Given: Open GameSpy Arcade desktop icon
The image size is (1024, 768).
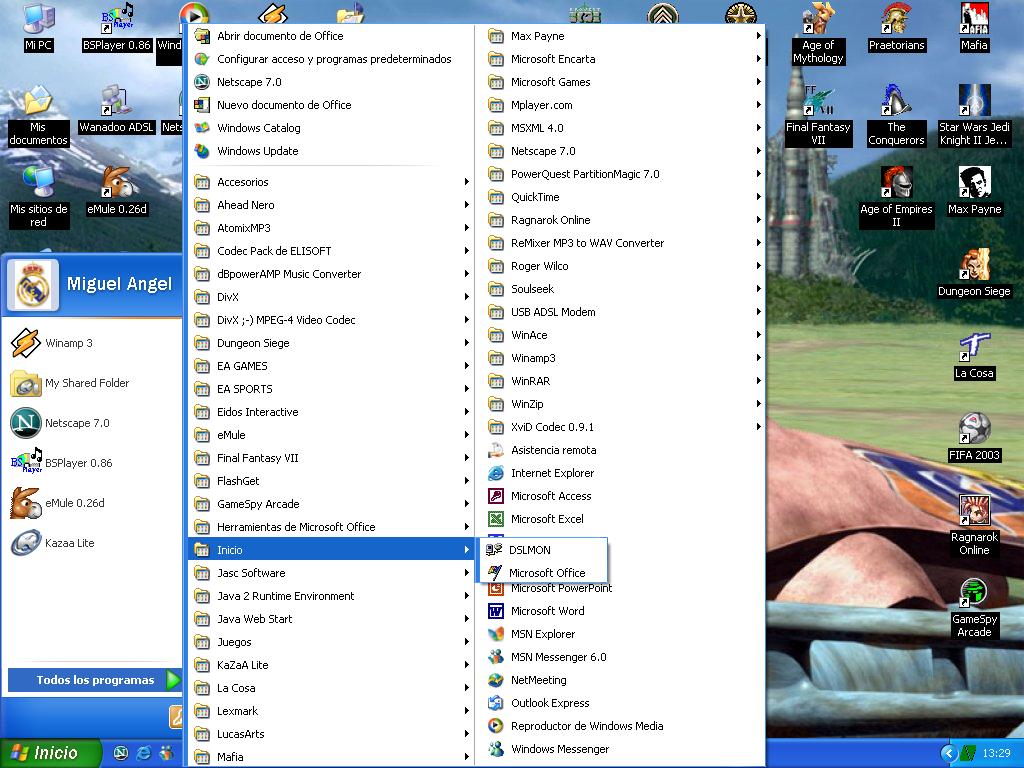Looking at the screenshot, I should tap(974, 605).
